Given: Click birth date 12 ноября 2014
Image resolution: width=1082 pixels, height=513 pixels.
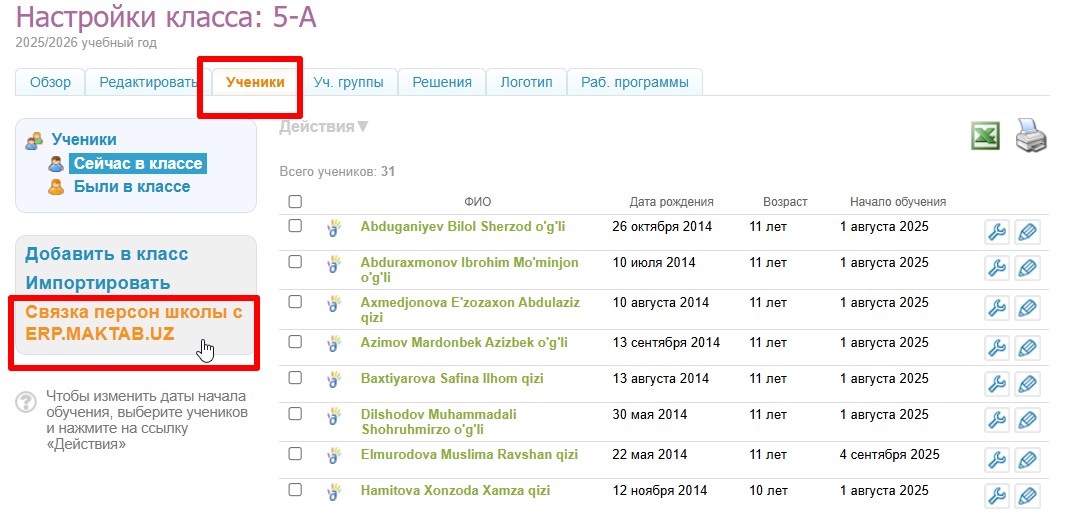Looking at the screenshot, I should click(660, 490).
